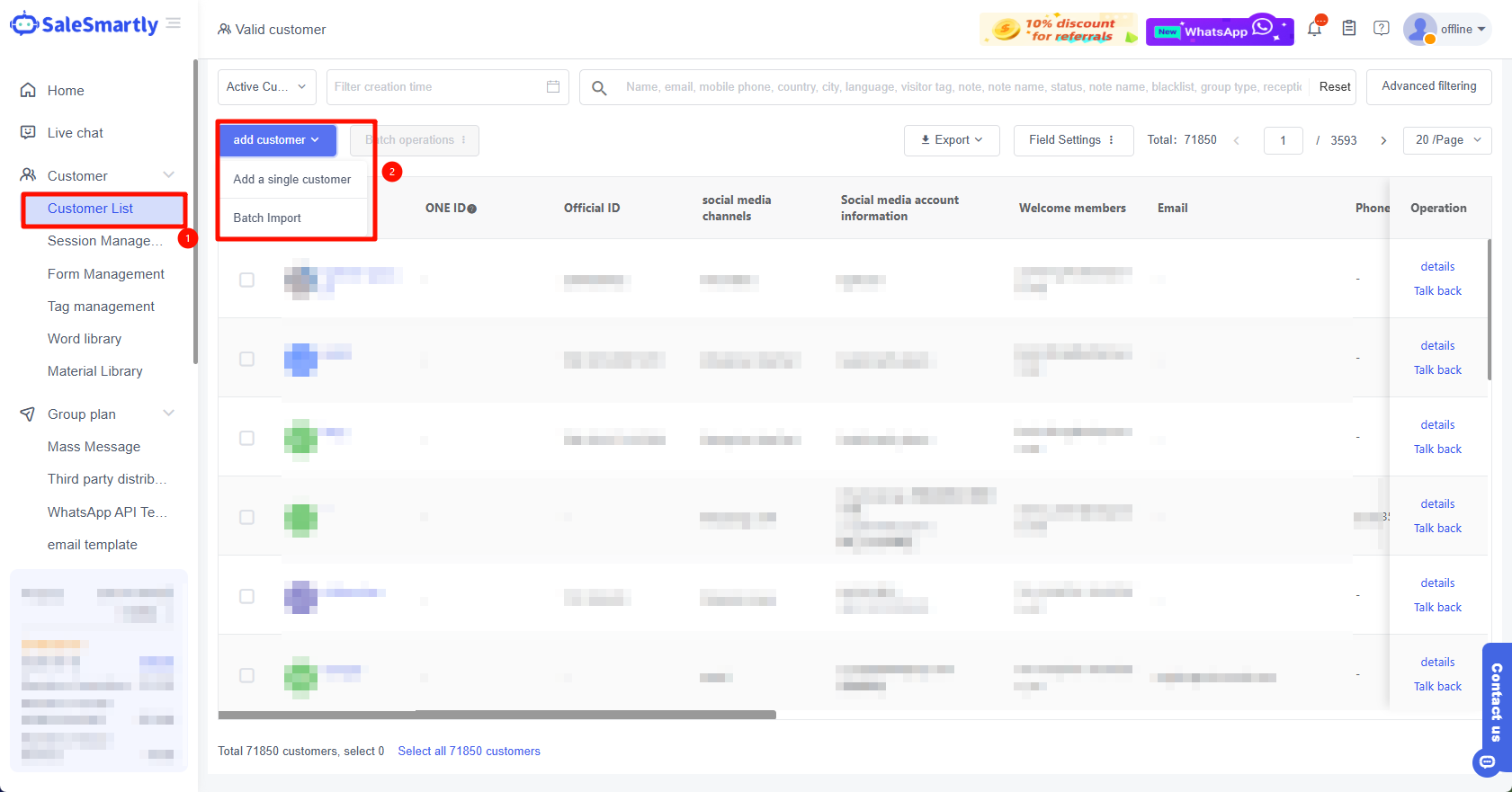This screenshot has height=792, width=1512.
Task: Choose Batch Import from add customer menu
Action: (267, 218)
